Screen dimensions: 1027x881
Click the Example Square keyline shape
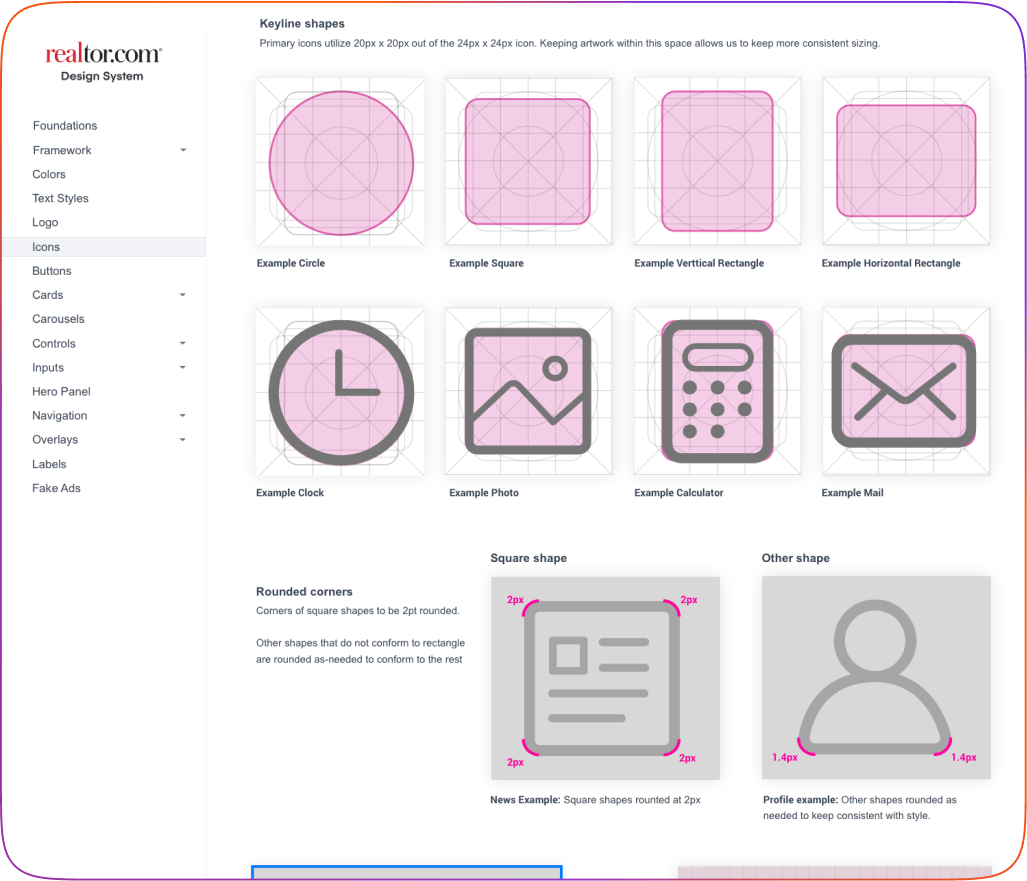pos(528,162)
